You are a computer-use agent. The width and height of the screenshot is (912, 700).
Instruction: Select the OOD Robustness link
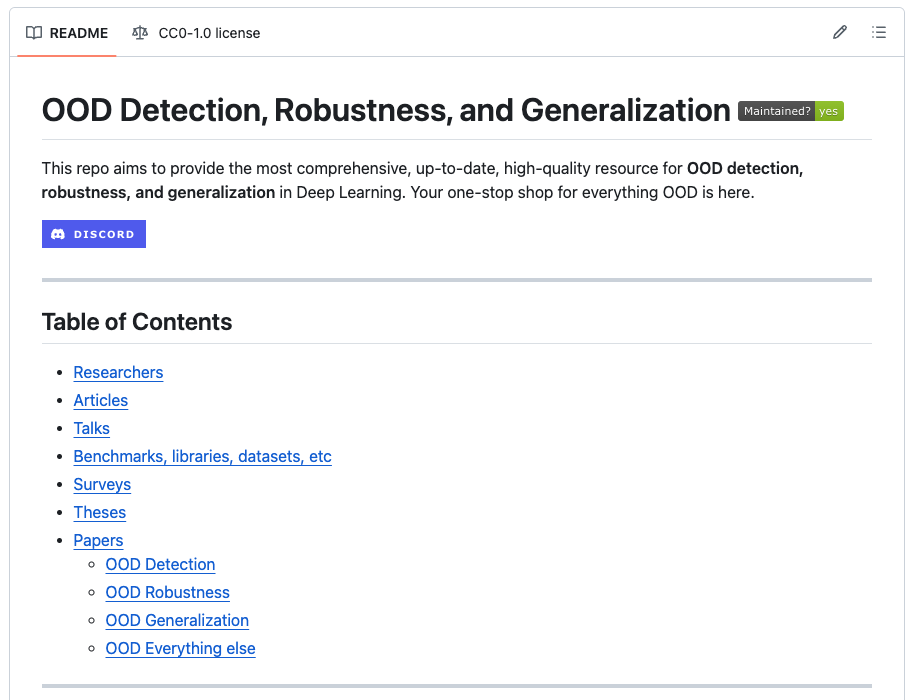click(167, 592)
